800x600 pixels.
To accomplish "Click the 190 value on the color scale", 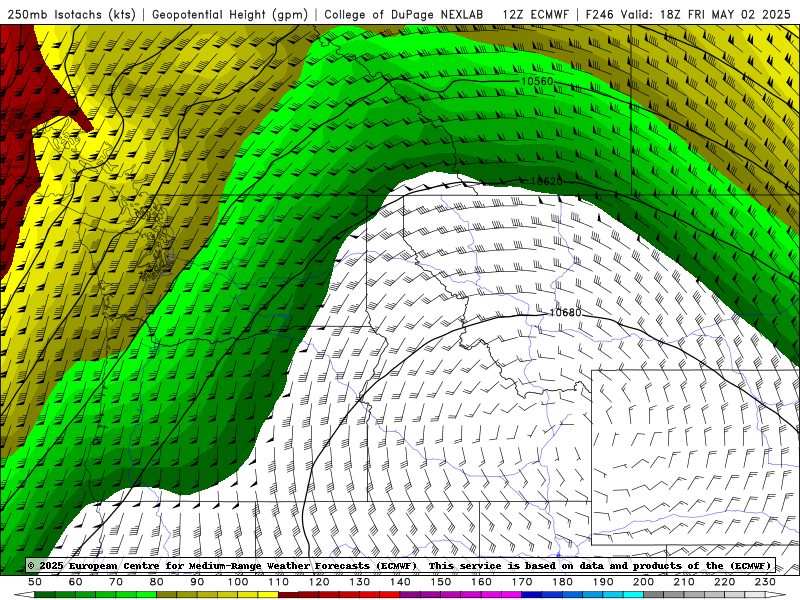I will click(603, 582).
